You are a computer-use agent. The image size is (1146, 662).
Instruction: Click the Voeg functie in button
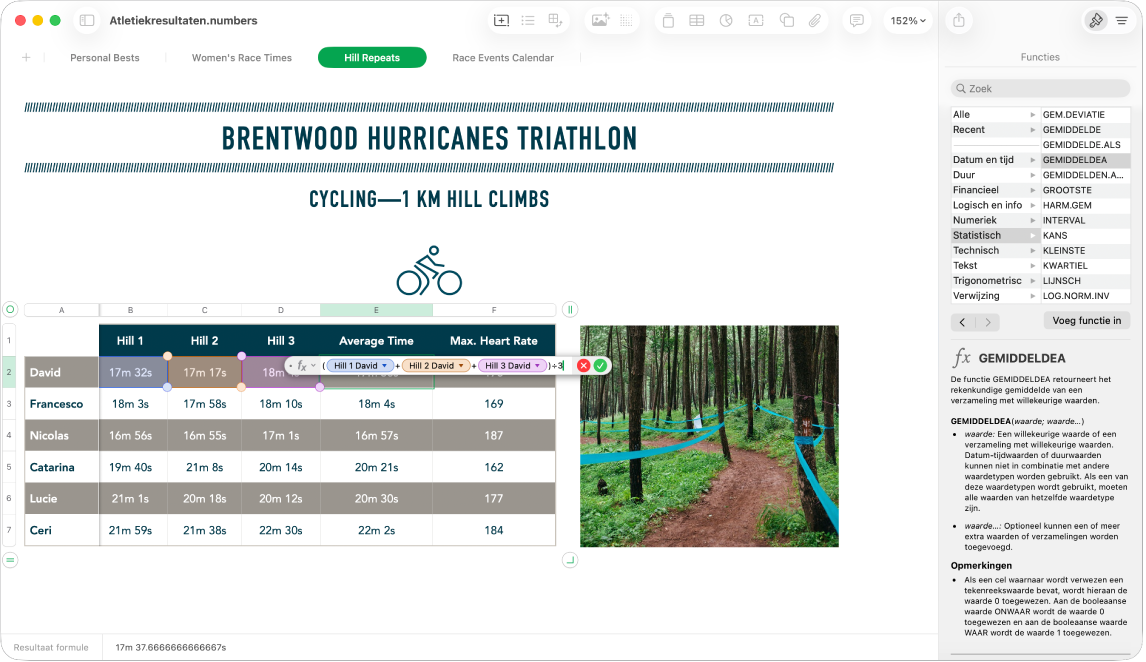click(1086, 320)
